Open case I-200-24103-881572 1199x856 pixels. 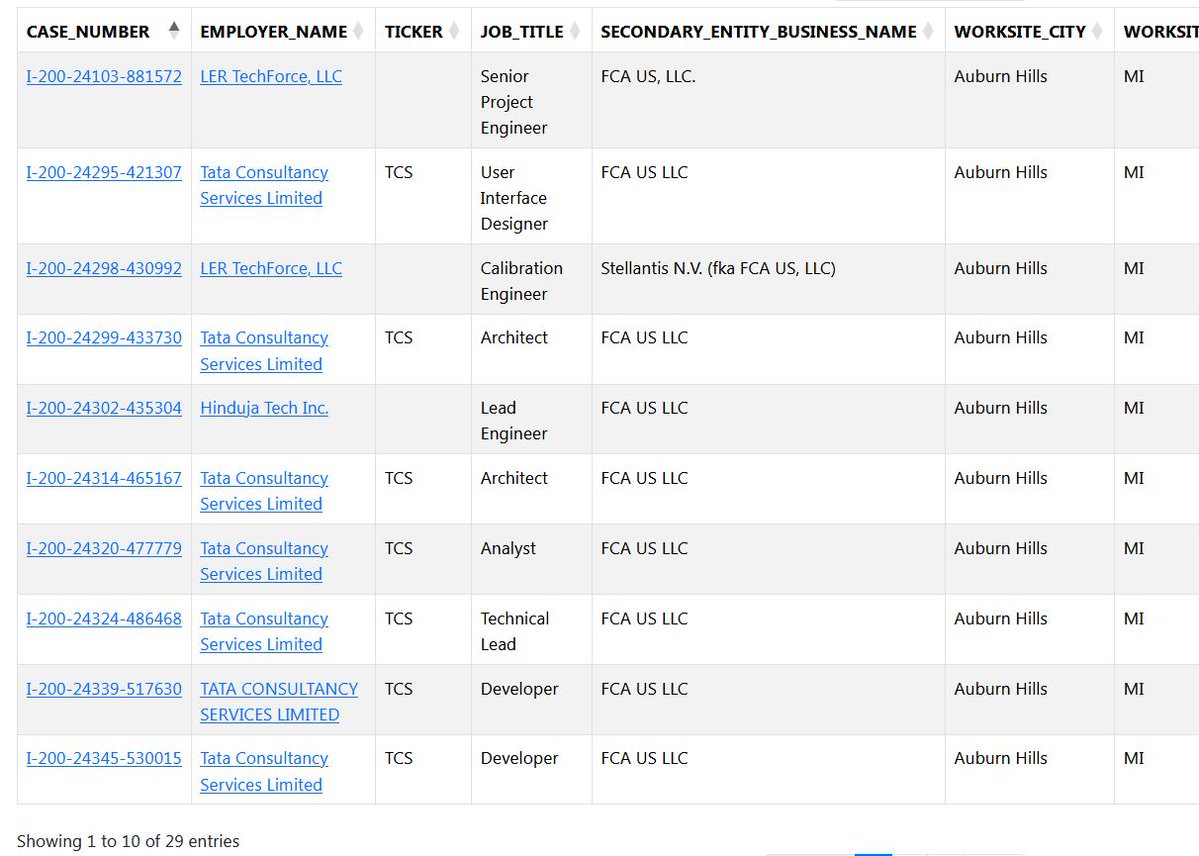tap(104, 76)
